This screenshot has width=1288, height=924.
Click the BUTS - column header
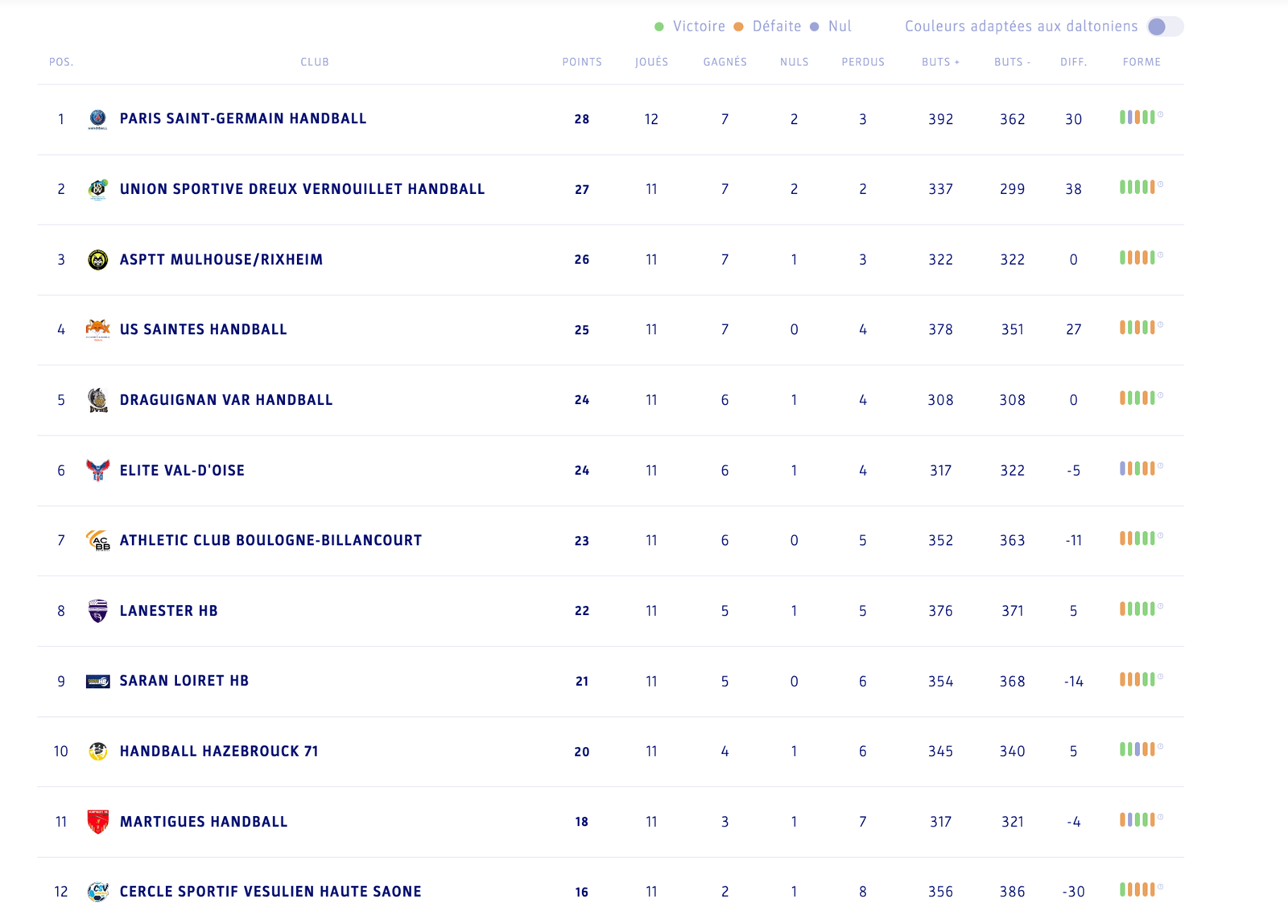pos(1012,62)
